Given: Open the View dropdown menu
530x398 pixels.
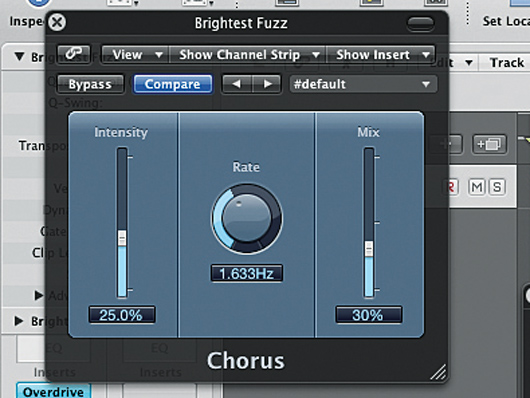Looking at the screenshot, I should click(x=135, y=54).
